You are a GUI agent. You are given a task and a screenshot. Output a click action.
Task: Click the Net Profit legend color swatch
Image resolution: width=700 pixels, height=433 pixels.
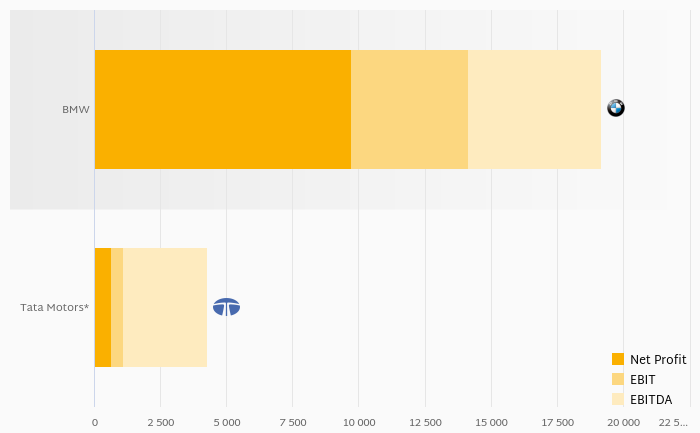click(x=618, y=359)
